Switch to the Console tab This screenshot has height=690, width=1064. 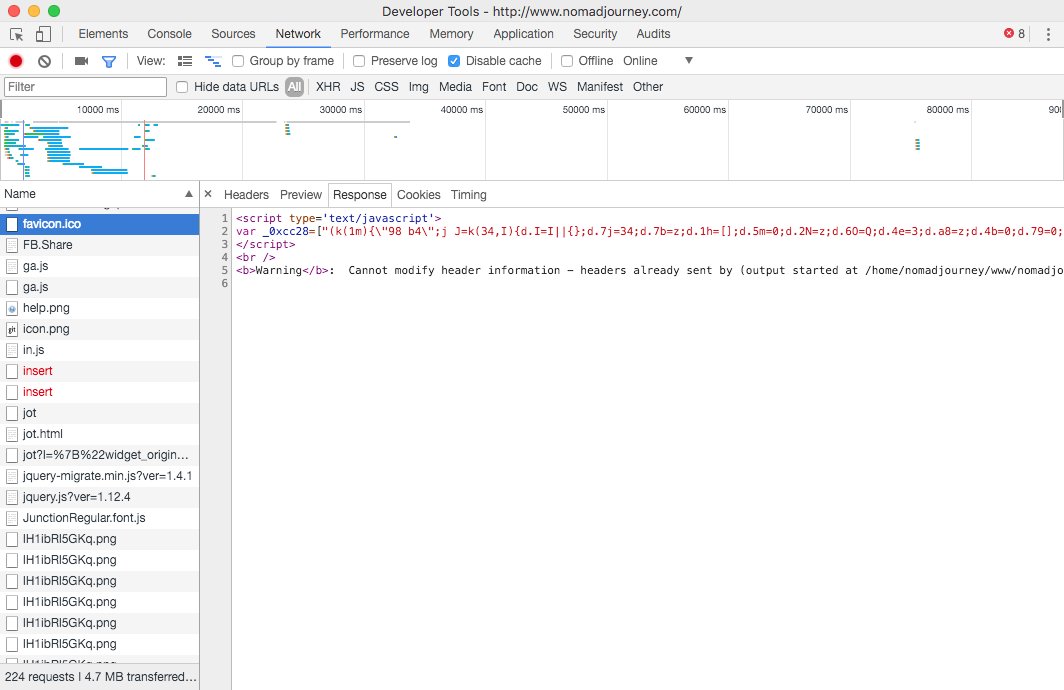click(x=169, y=34)
